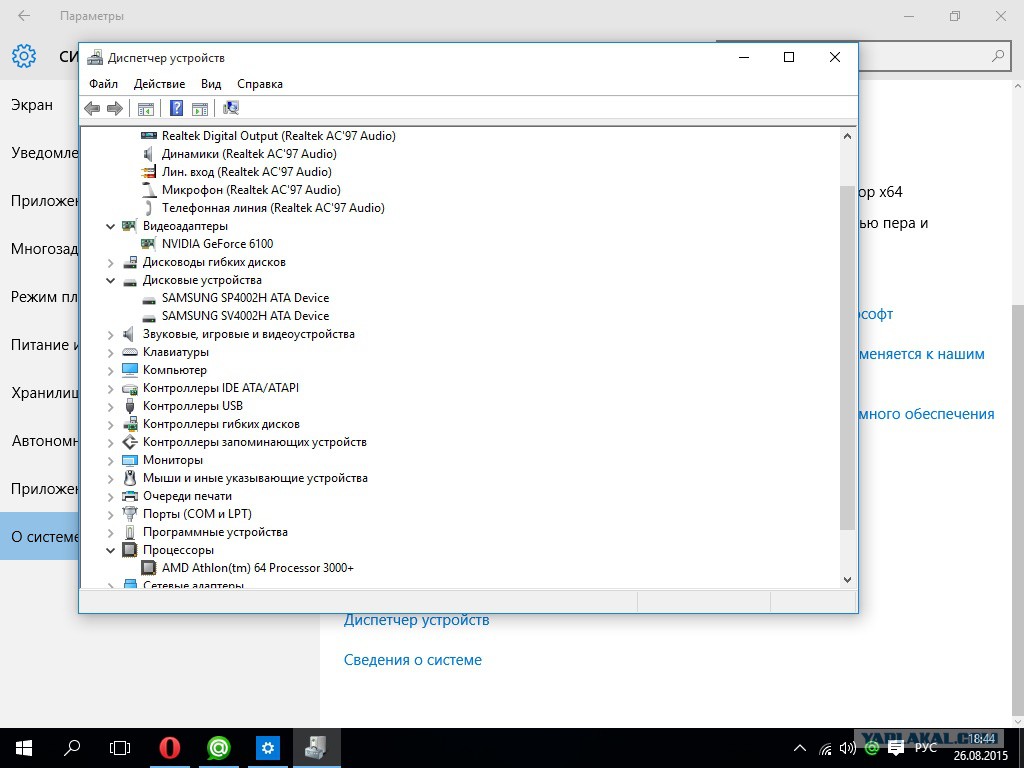
Task: Click the Settings gear icon
Action: click(24, 56)
